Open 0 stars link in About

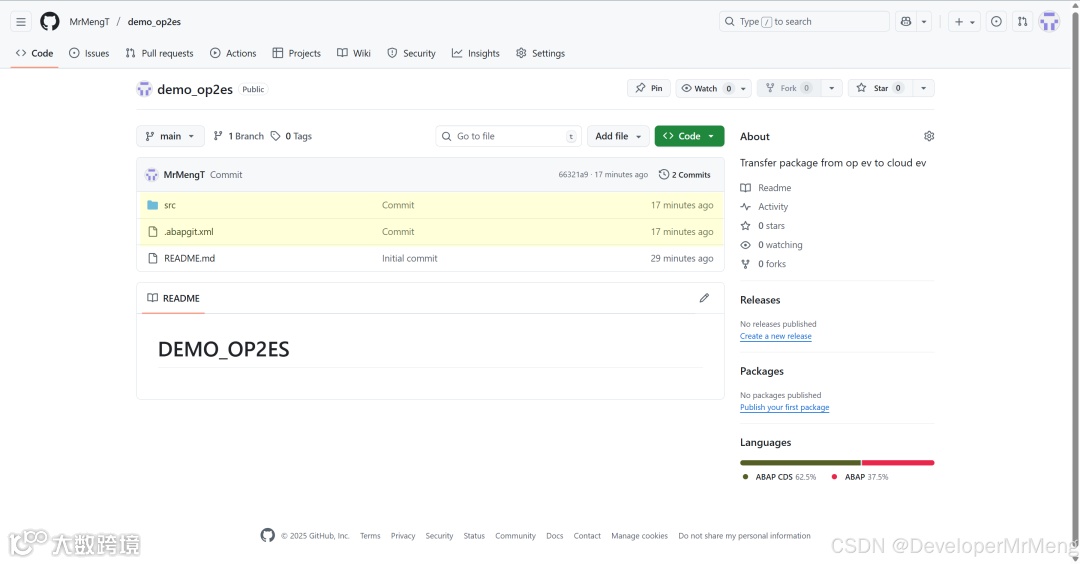tap(762, 226)
